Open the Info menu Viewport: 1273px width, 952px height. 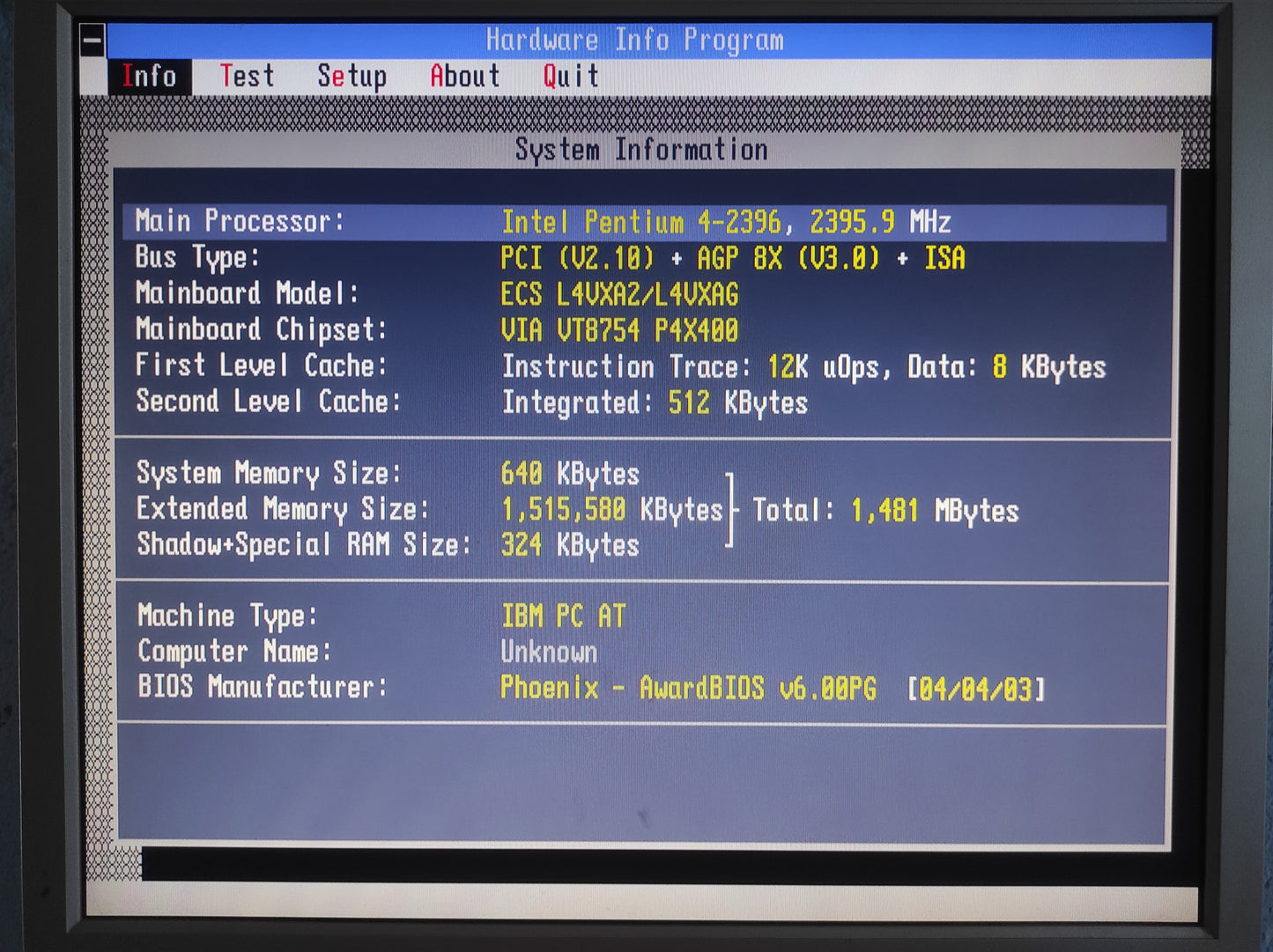tap(149, 77)
